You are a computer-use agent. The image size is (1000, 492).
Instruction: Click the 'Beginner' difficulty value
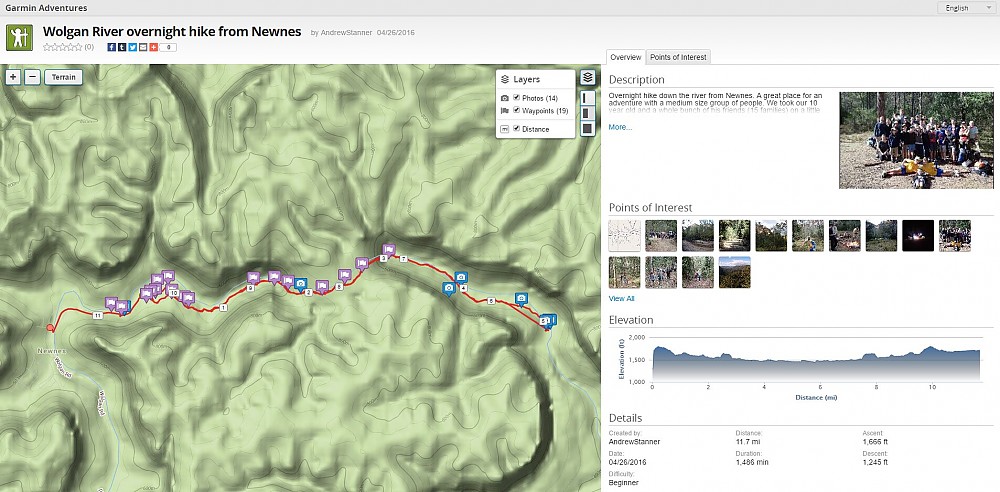[624, 482]
